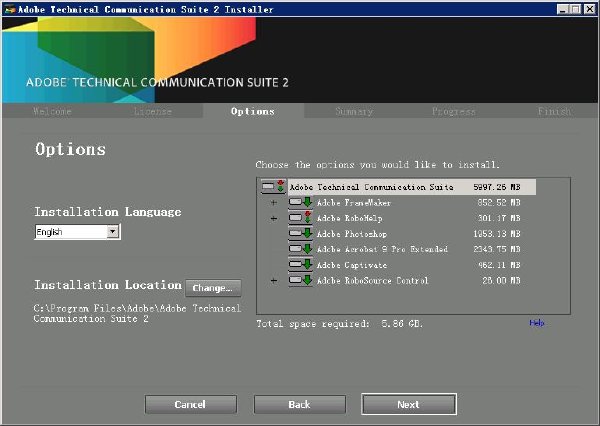Open install options icon for Adobe Photoshop

click(x=300, y=233)
